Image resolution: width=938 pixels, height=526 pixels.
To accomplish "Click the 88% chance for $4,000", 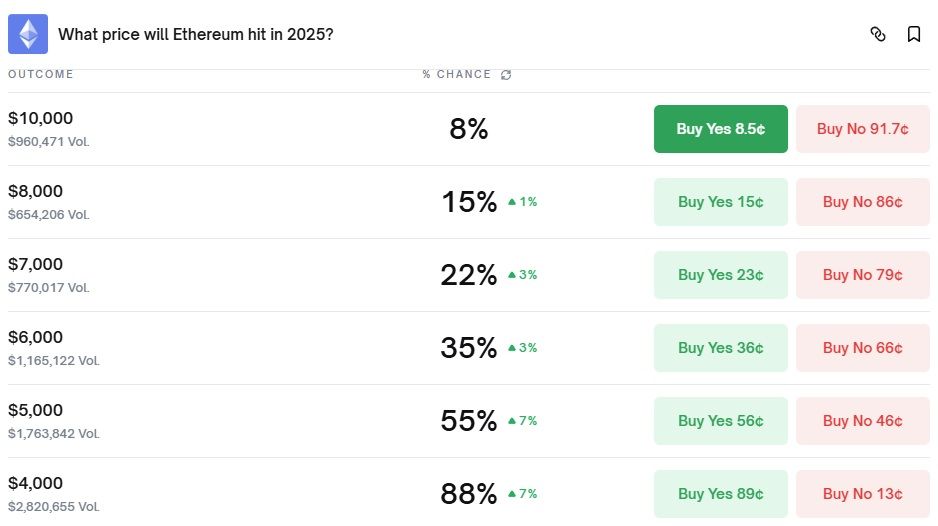I will point(468,494).
